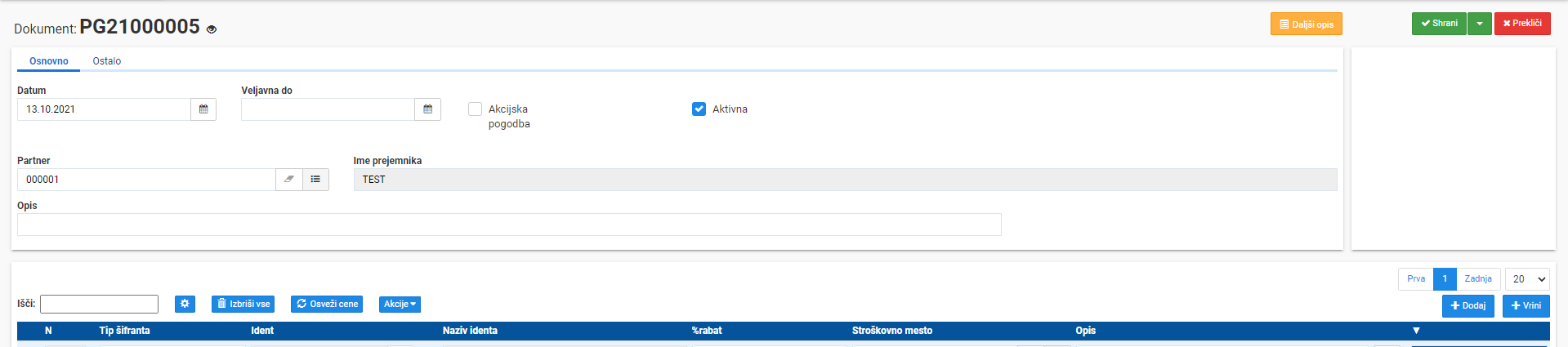This screenshot has width=1568, height=347.
Task: Cancel editing with Prekliči
Action: click(1522, 24)
